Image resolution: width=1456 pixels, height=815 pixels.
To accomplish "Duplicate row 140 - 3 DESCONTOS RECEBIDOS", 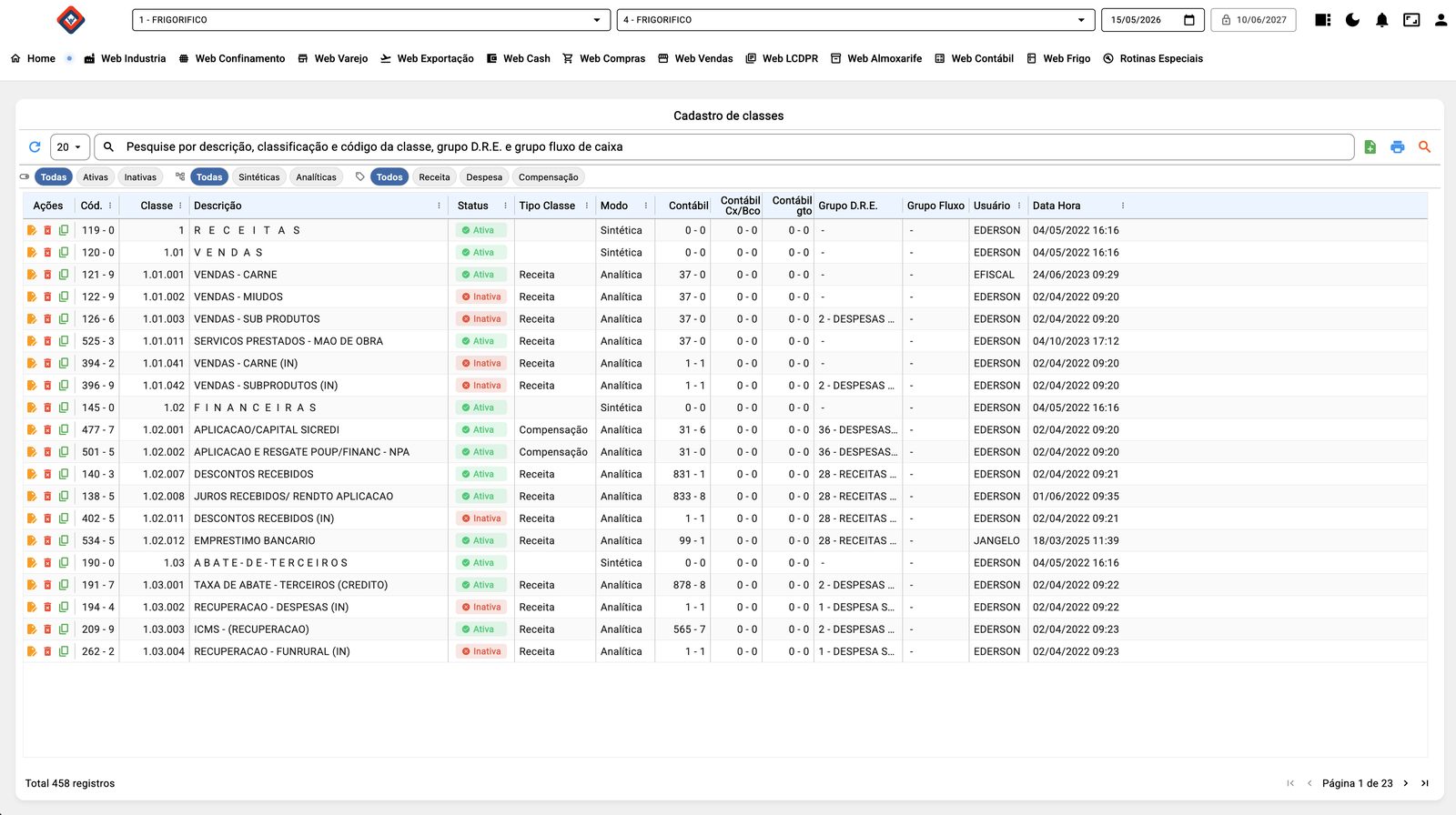I will coord(64,474).
